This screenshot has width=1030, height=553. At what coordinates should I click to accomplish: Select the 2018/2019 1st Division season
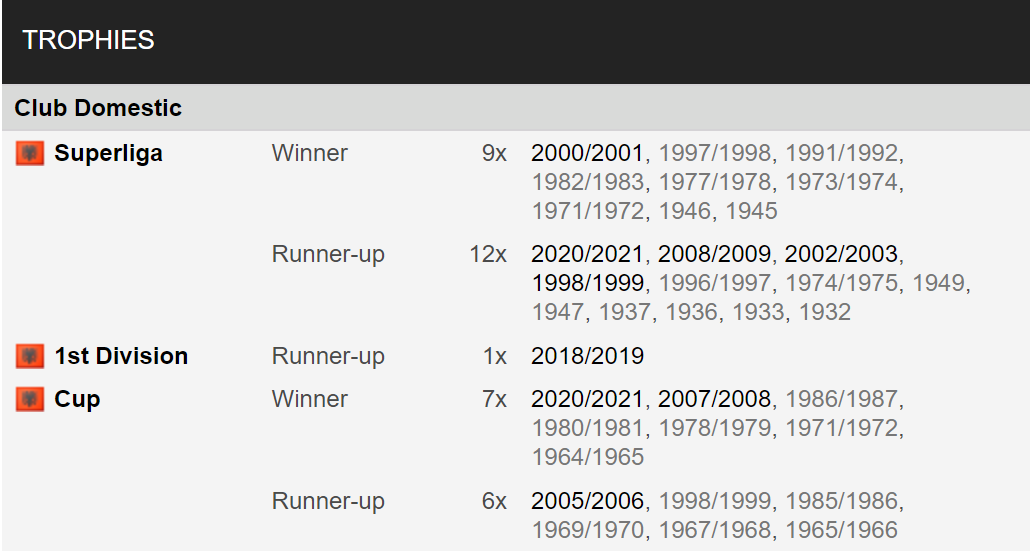587,356
